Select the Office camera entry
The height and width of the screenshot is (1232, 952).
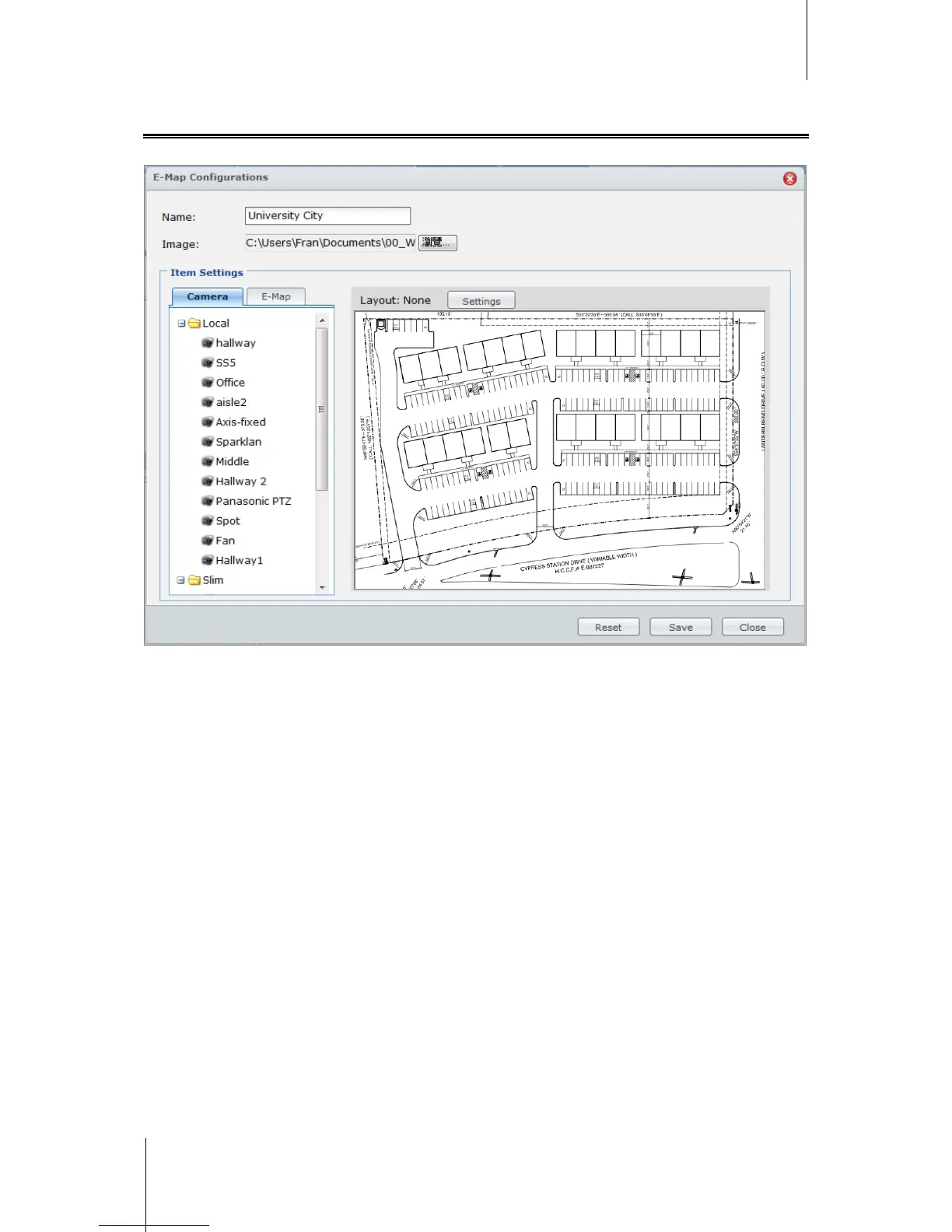pos(230,383)
